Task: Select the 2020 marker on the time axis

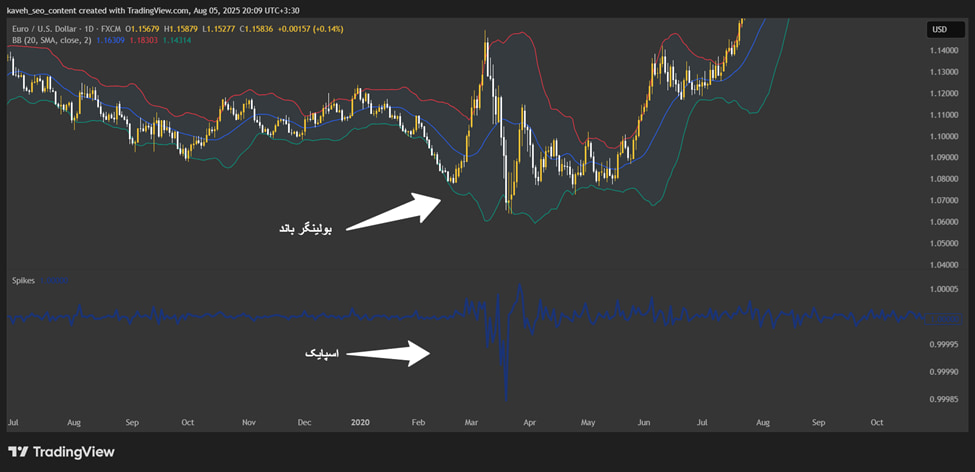Action: point(360,422)
